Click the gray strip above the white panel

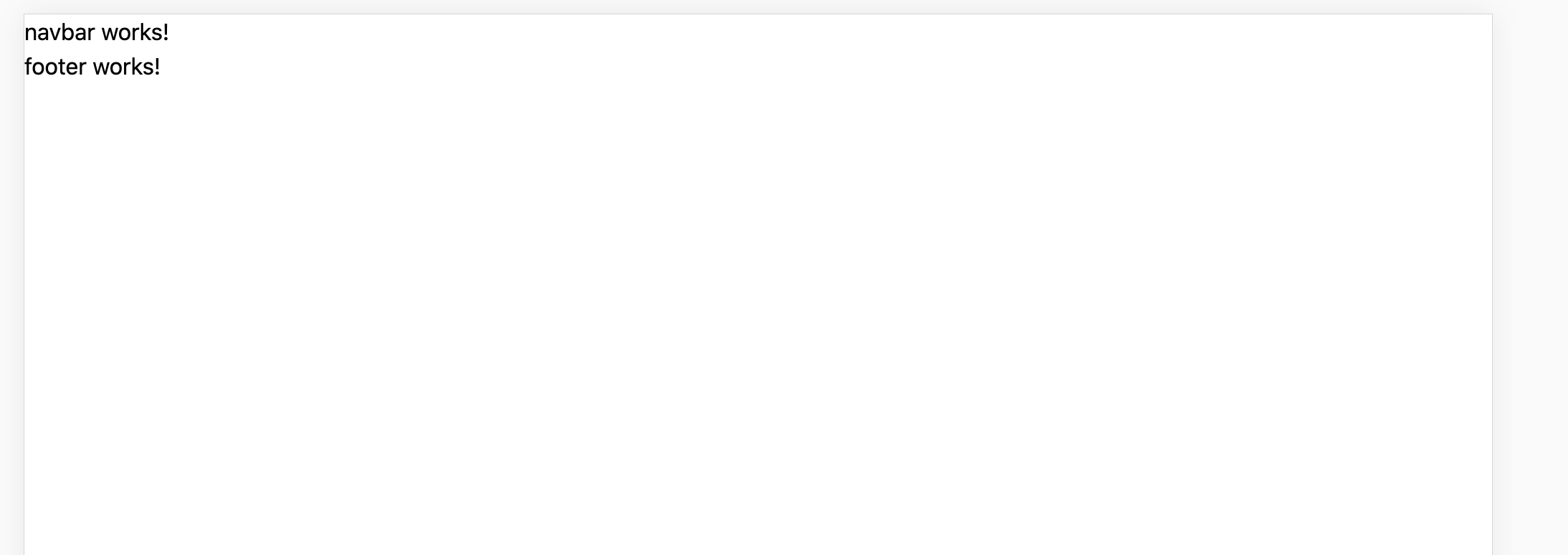click(758, 6)
